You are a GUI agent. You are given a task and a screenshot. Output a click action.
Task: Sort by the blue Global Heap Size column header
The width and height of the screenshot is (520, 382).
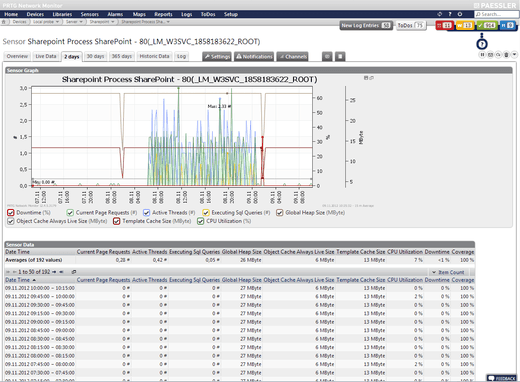242,280
